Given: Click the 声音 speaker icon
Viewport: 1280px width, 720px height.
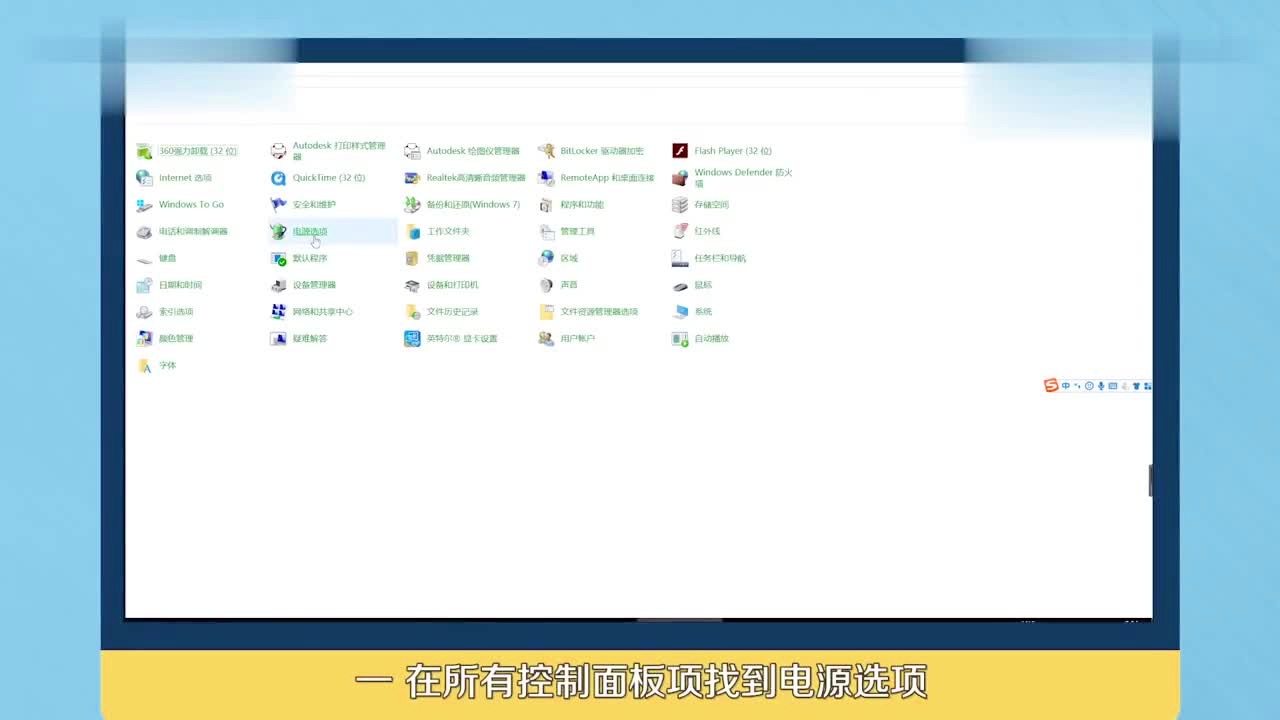Looking at the screenshot, I should pyautogui.click(x=546, y=285).
